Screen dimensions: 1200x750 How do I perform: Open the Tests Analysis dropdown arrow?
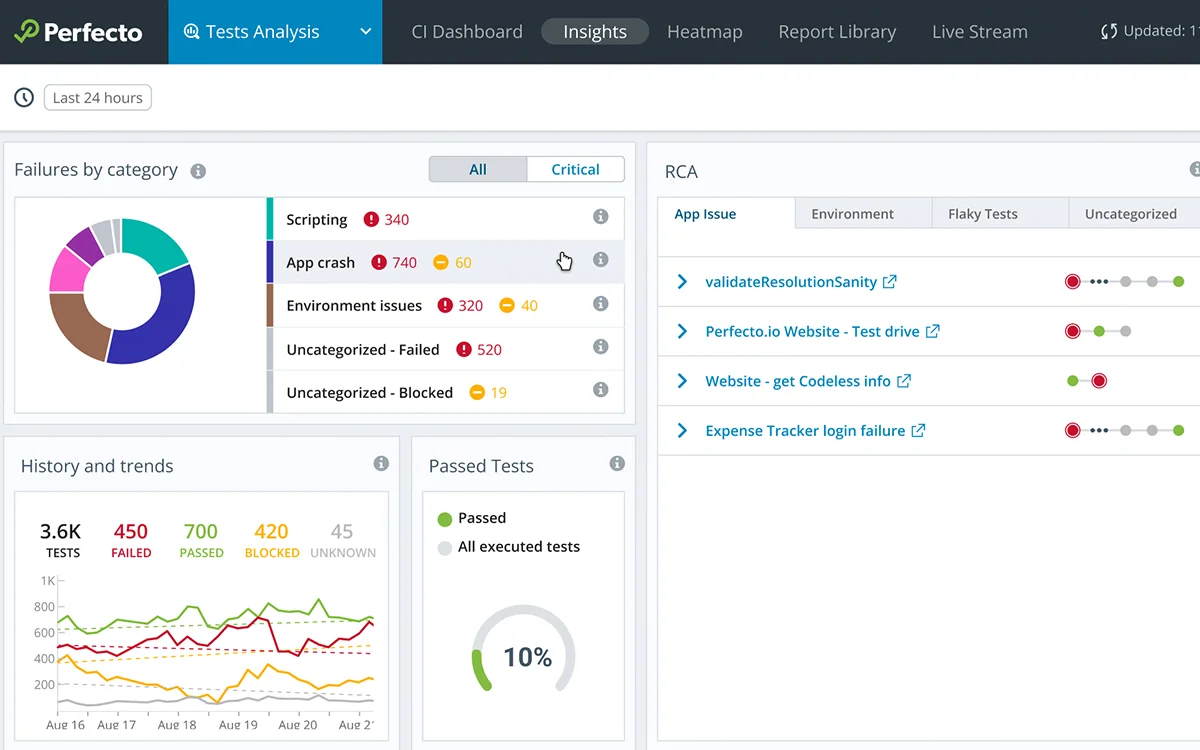pos(366,32)
